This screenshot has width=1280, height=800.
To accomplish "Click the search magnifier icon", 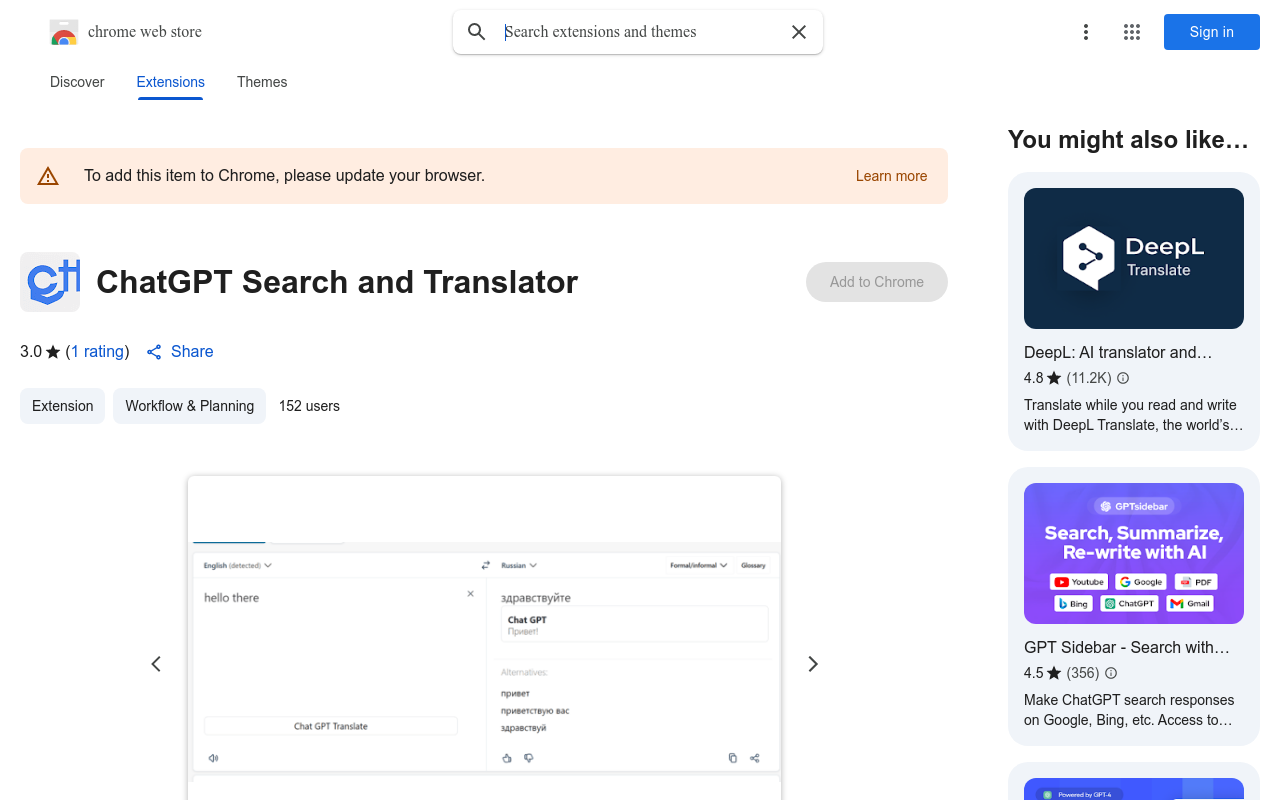I will tap(477, 32).
